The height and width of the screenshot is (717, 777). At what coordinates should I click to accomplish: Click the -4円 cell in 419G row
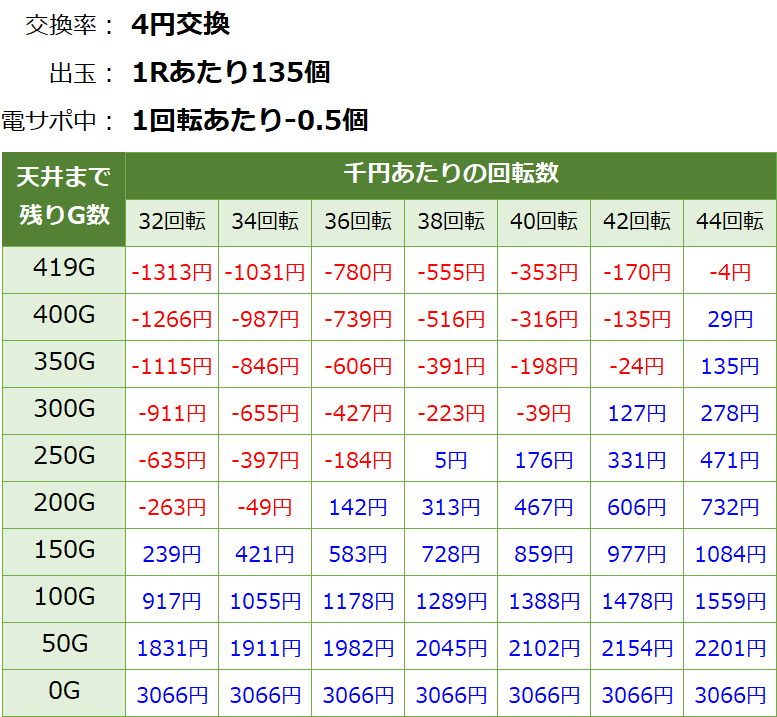tap(730, 272)
